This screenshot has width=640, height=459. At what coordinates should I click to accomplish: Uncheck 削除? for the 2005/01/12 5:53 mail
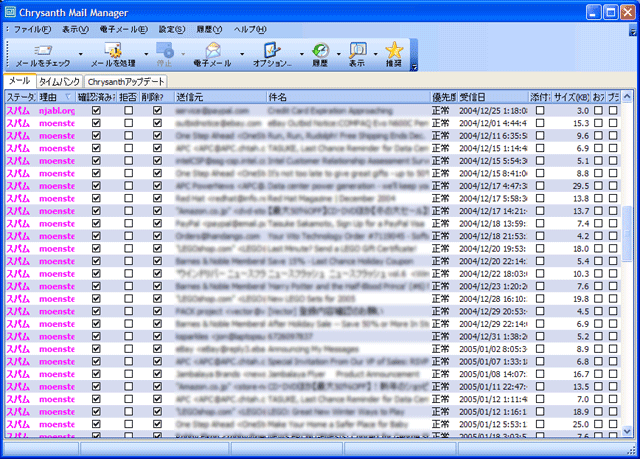click(x=157, y=424)
